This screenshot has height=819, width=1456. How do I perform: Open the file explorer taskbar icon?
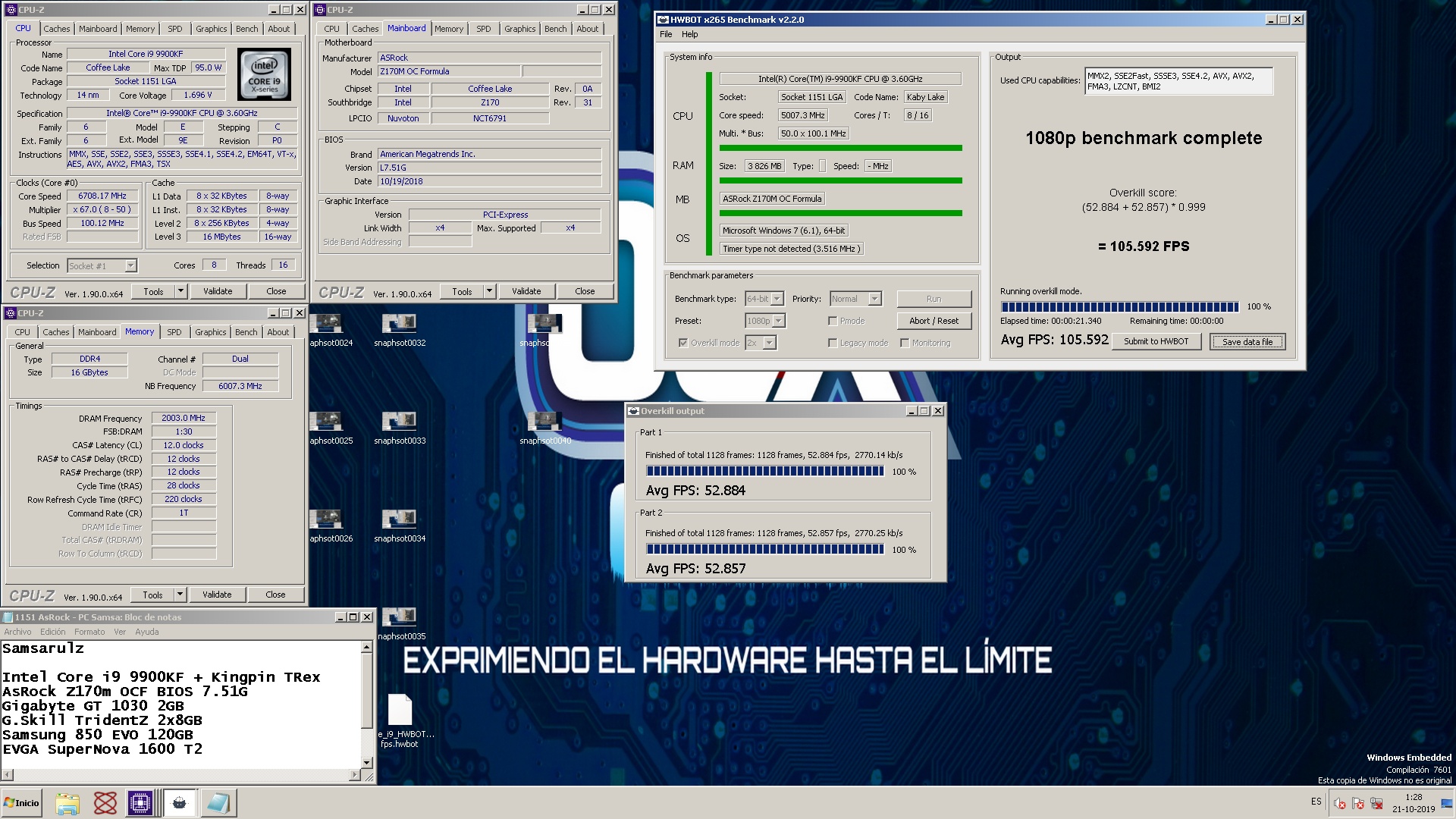click(x=67, y=803)
